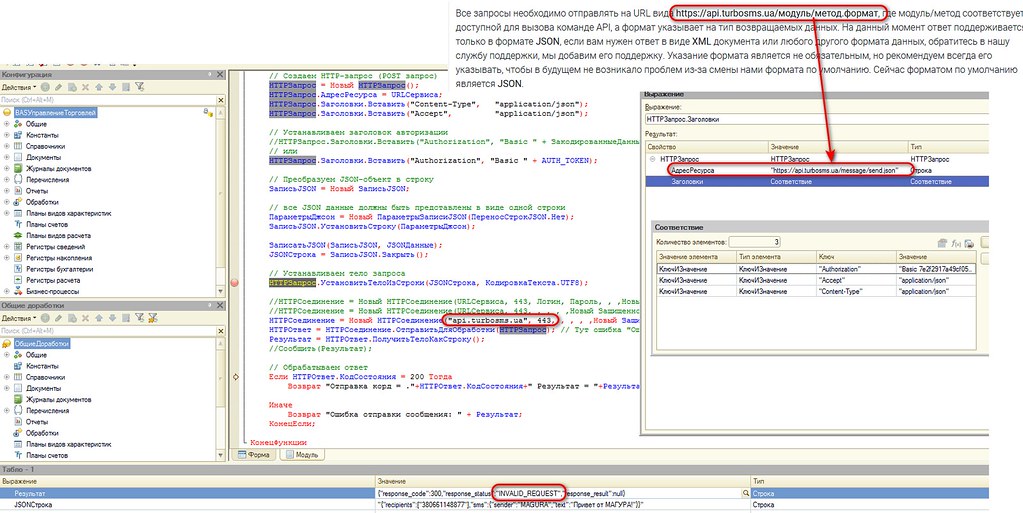
Task: Collapse HTTPЗапрос row in result tree
Action: click(653, 158)
